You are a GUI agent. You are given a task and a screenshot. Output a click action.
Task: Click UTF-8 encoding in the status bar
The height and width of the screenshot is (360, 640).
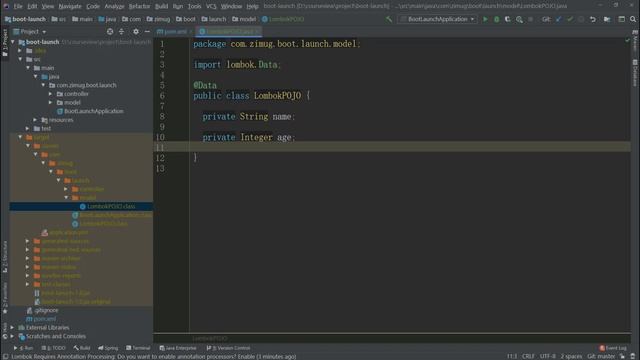pyautogui.click(x=547, y=356)
